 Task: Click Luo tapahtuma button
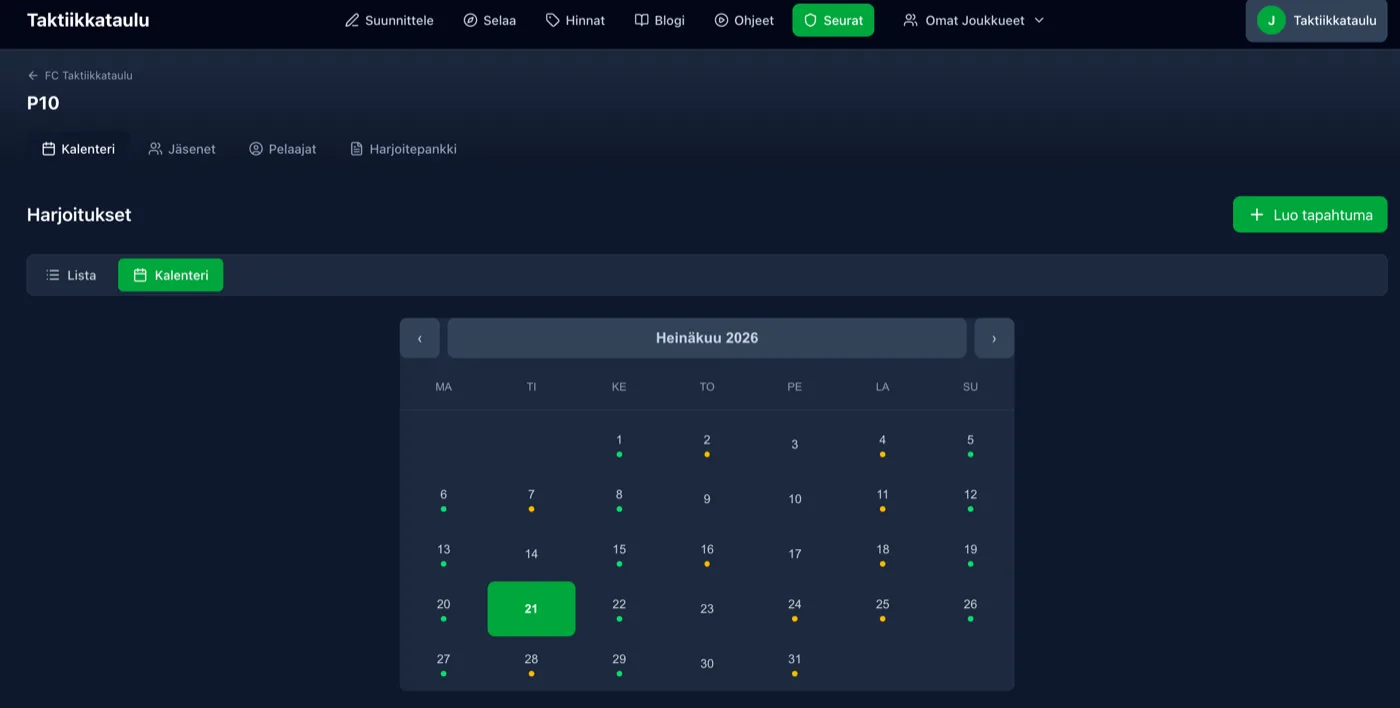[x=1310, y=215]
